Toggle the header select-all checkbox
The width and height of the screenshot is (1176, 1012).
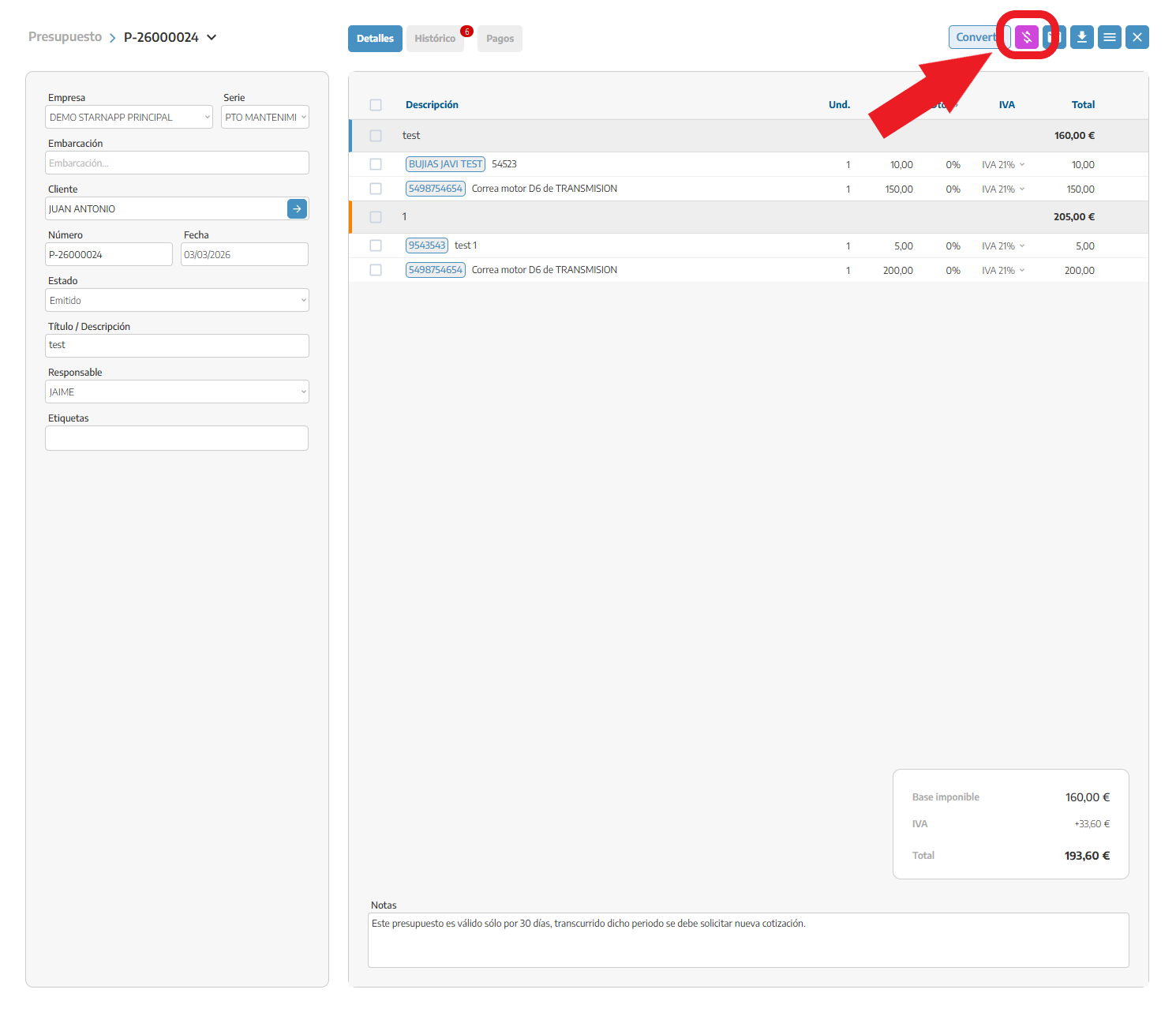[376, 105]
